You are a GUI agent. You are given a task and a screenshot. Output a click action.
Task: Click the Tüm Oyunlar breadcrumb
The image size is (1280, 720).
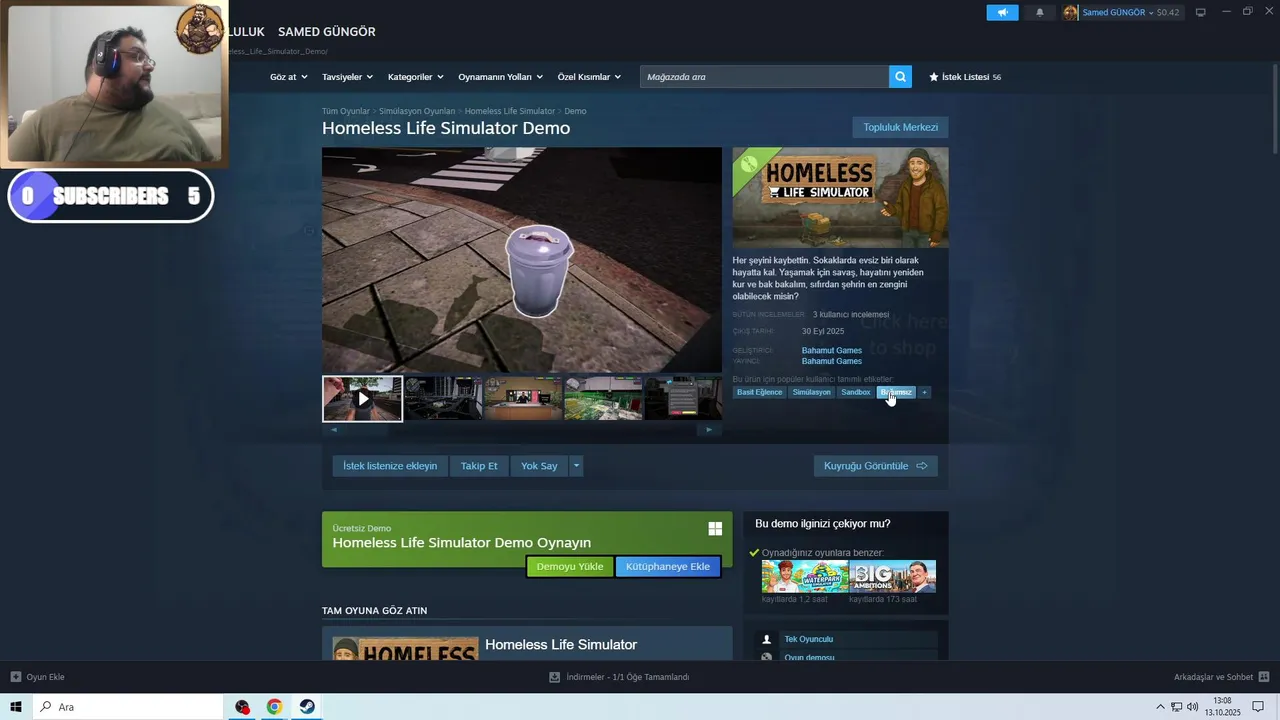click(x=346, y=111)
